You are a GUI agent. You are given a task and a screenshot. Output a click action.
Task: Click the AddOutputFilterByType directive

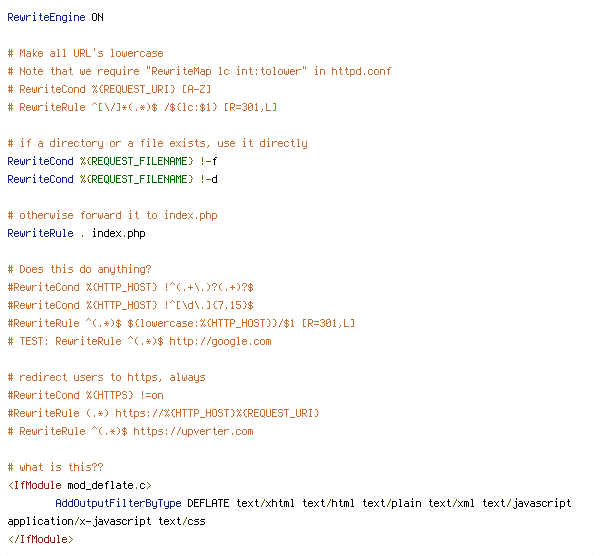[x=118, y=503]
